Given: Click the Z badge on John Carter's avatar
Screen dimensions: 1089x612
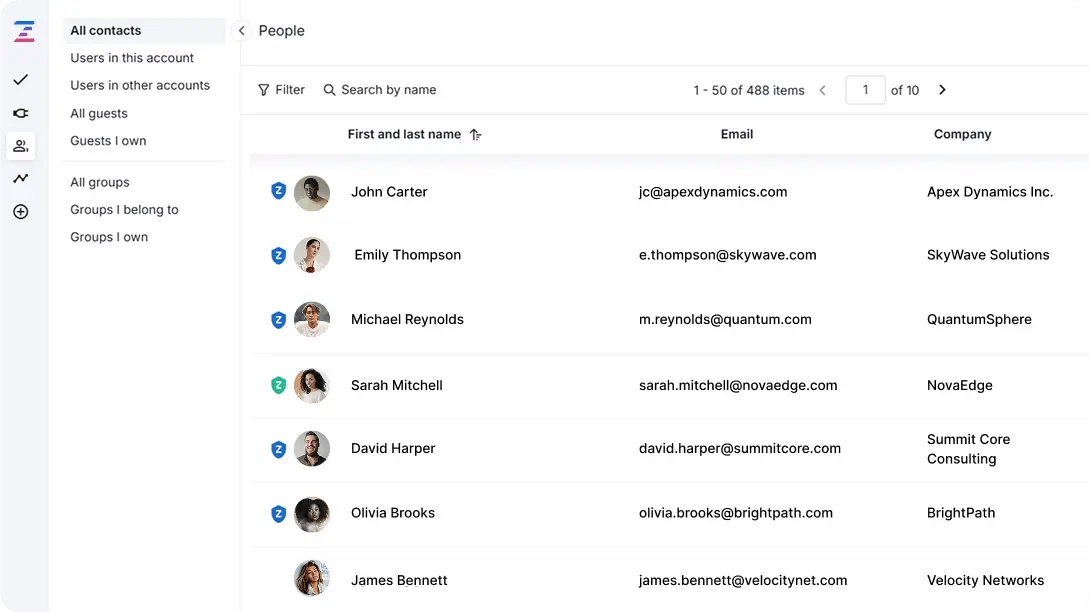Looking at the screenshot, I should (x=279, y=190).
